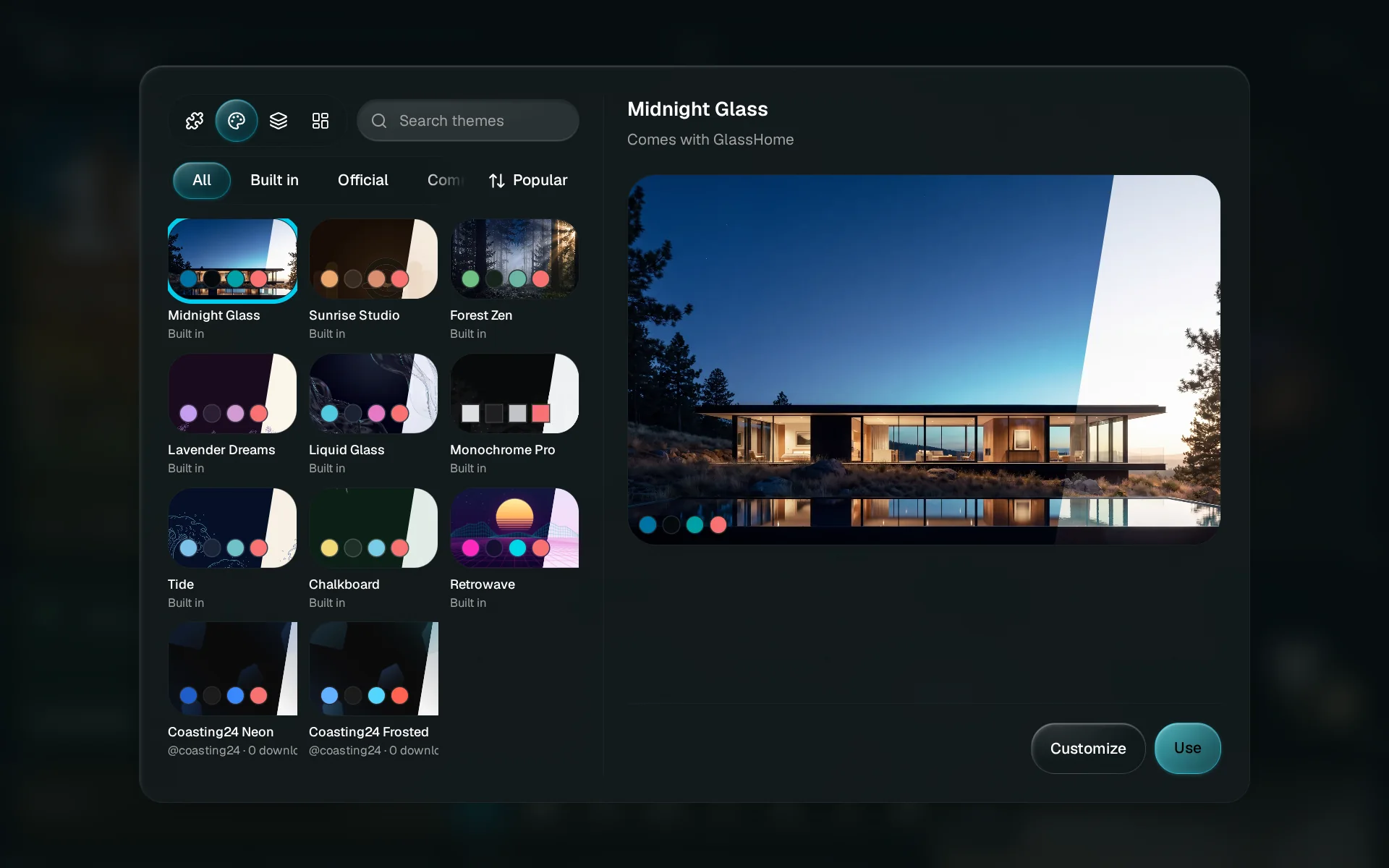Click the Midnight Glass title in details panel
This screenshot has width=1389, height=868.
coord(697,109)
